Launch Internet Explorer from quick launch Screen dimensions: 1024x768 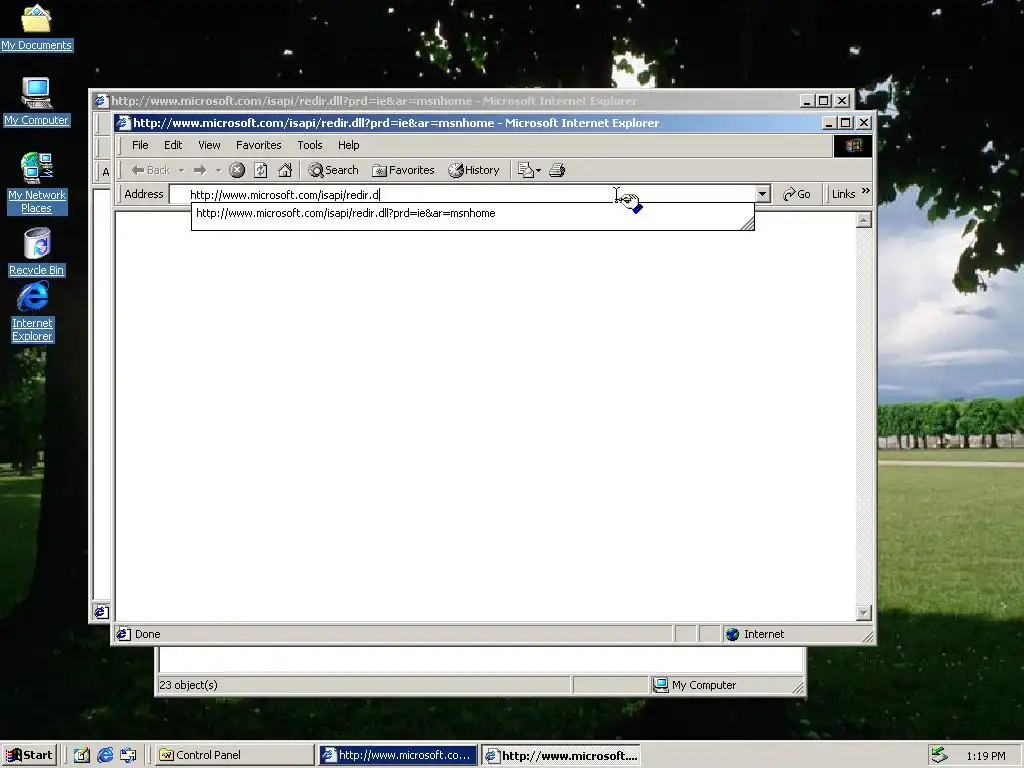(x=104, y=755)
